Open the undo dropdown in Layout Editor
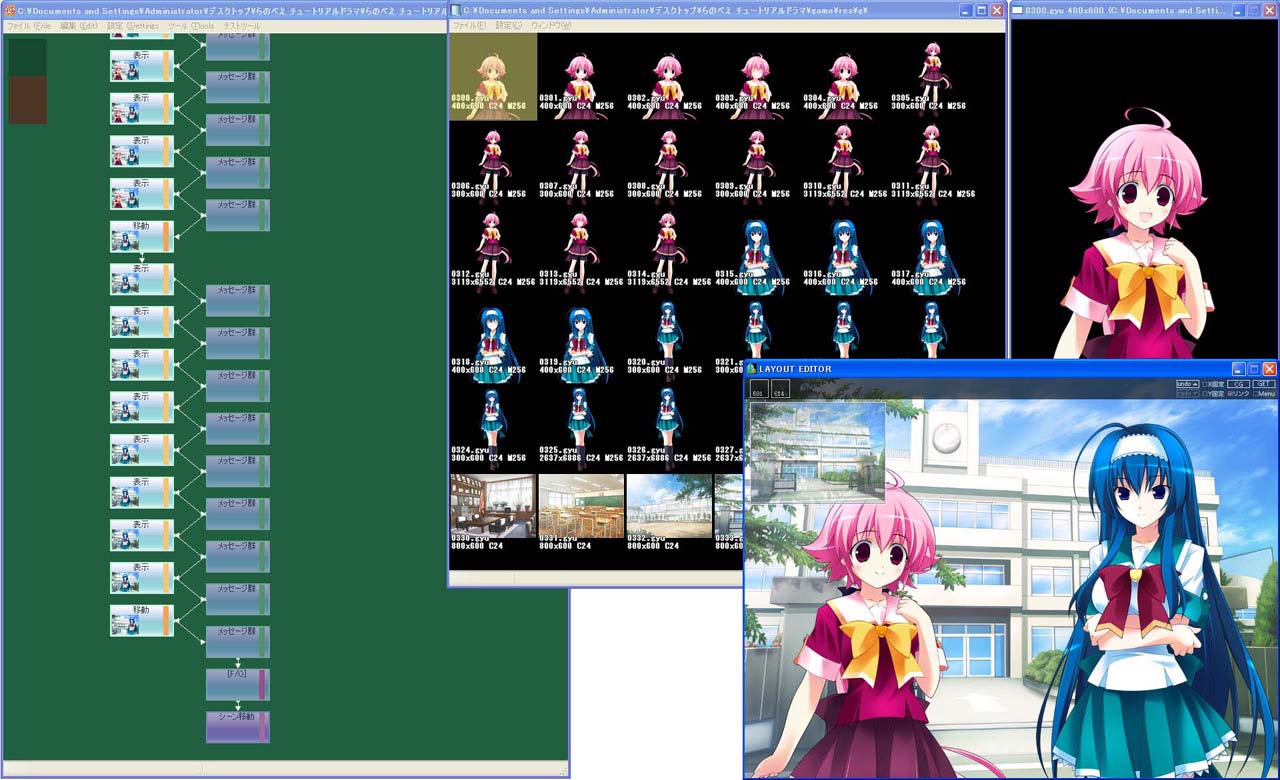 click(x=1187, y=384)
